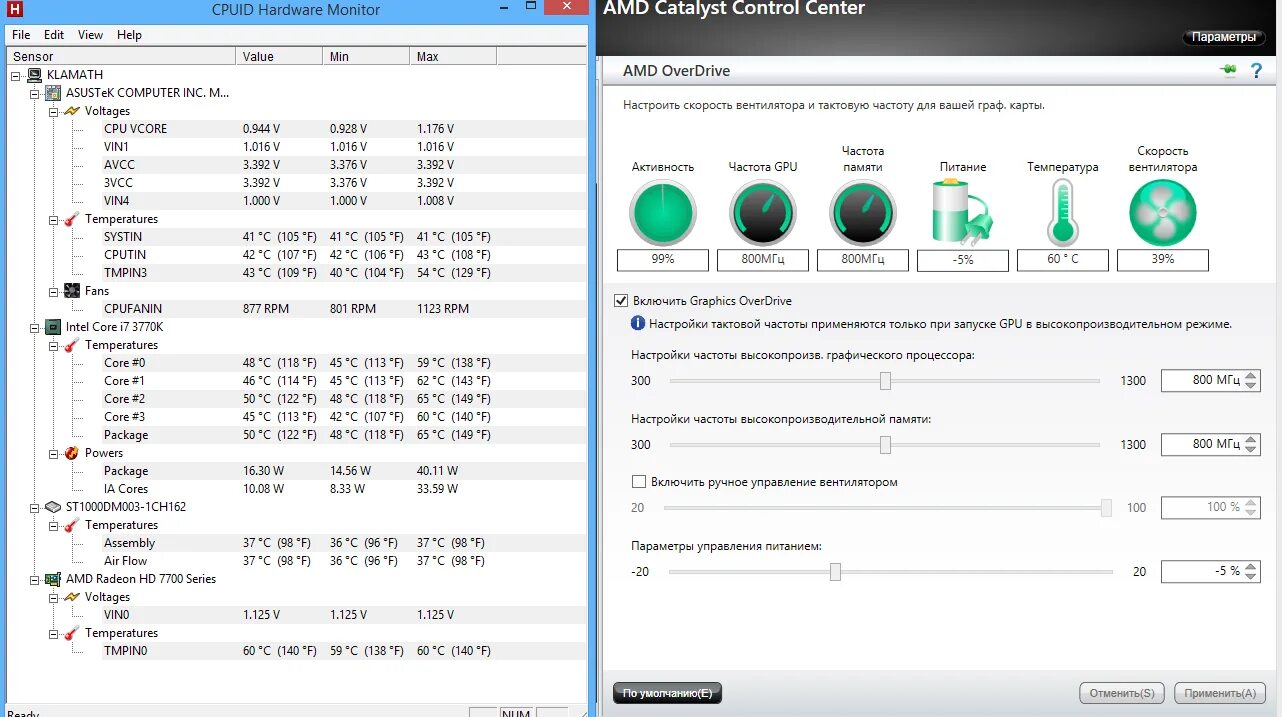
Task: Click the memory clock frequency slider handle
Action: (885, 444)
